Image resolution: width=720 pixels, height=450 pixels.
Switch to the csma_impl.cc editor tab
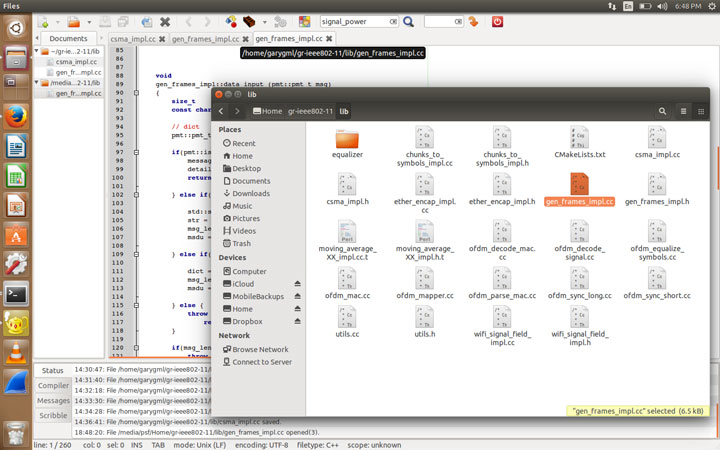click(133, 39)
